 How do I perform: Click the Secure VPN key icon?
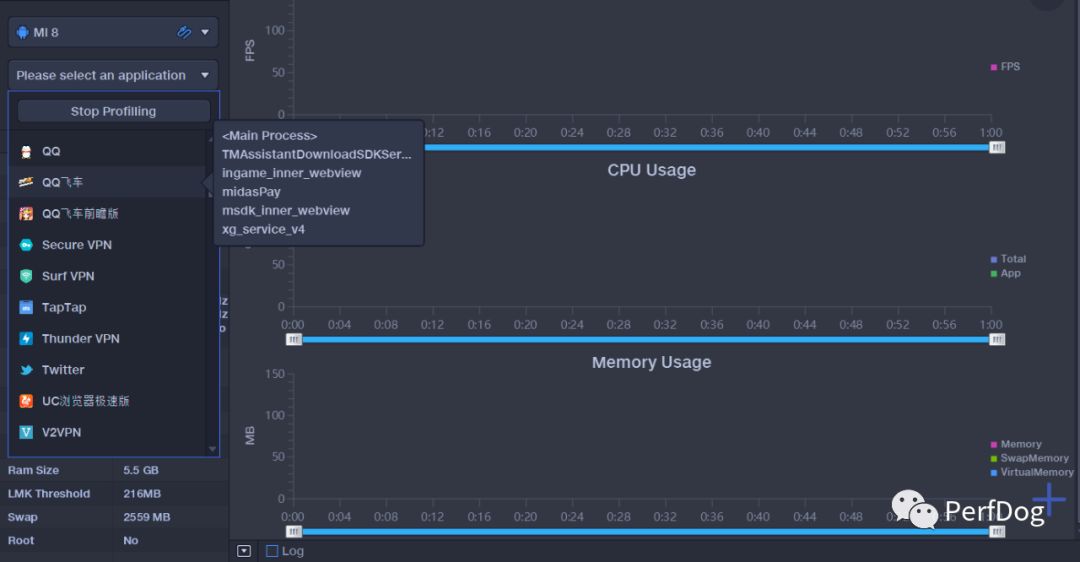pos(26,245)
